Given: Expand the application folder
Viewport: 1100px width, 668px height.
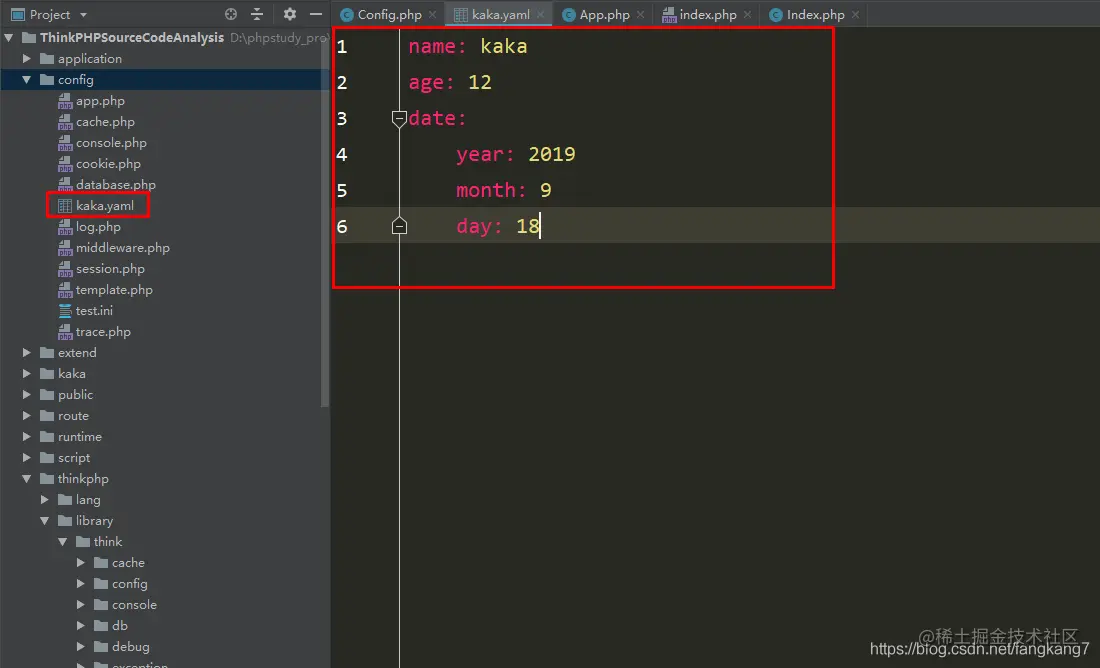Looking at the screenshot, I should pyautogui.click(x=27, y=58).
